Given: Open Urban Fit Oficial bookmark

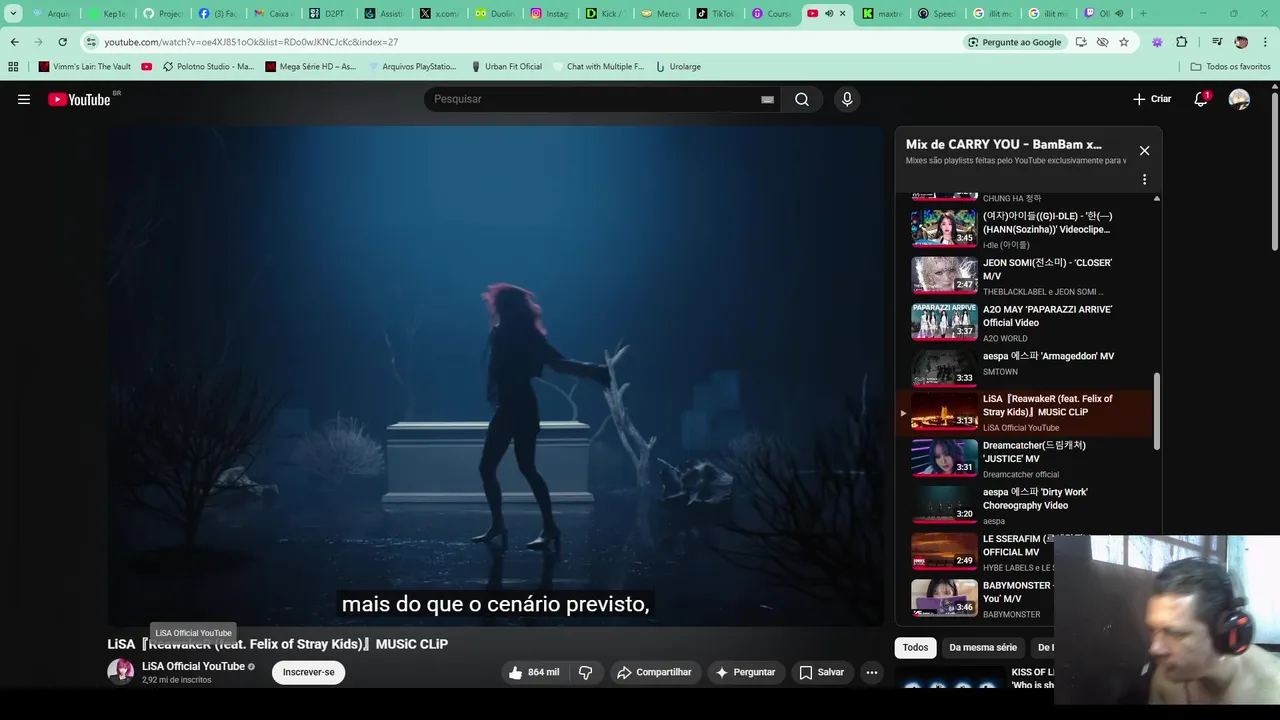Looking at the screenshot, I should 506,67.
